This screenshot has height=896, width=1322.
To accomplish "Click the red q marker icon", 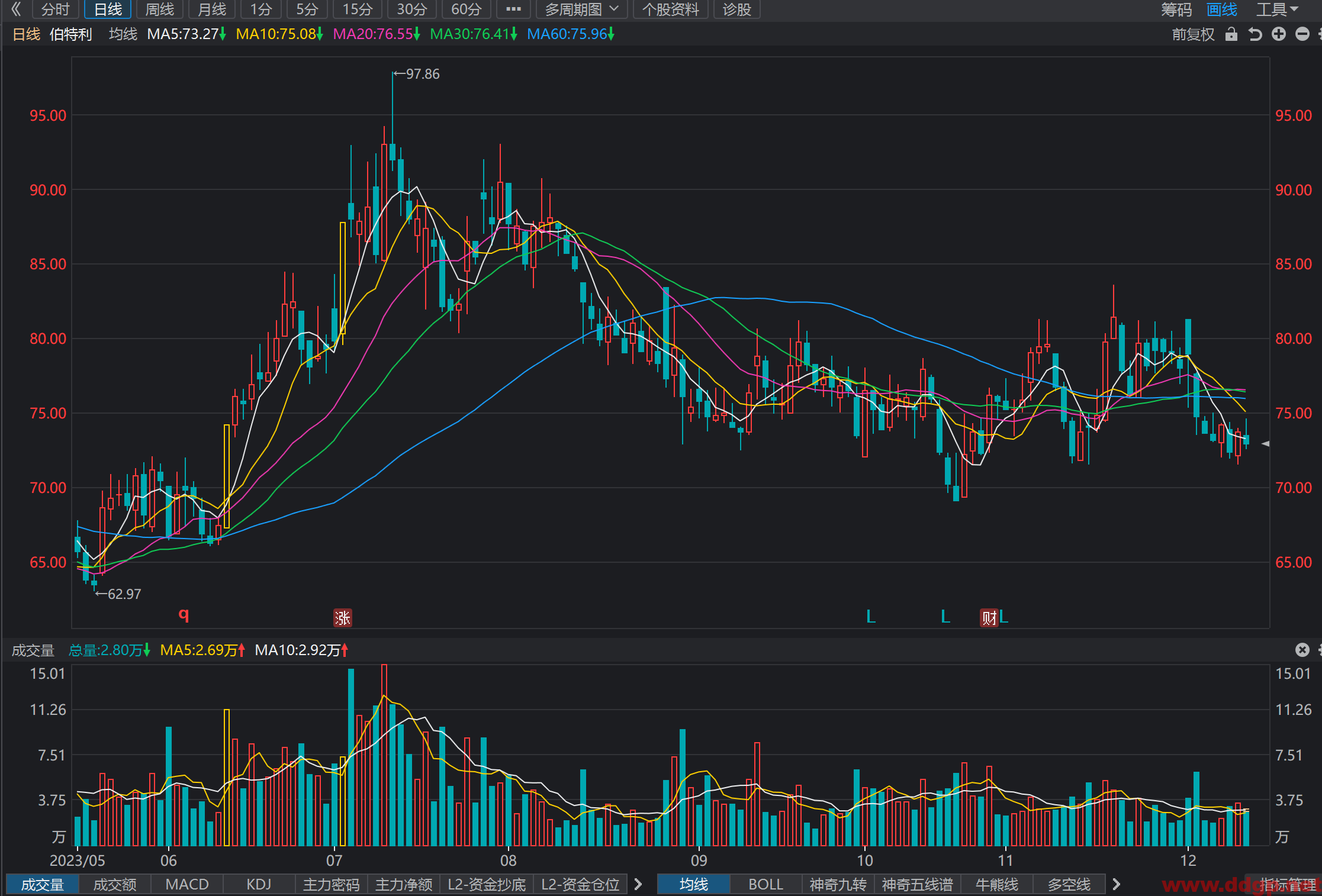I will click(x=184, y=614).
